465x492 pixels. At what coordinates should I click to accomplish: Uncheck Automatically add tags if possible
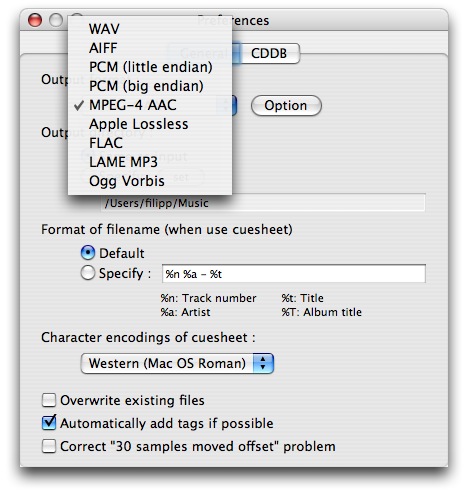click(x=49, y=423)
